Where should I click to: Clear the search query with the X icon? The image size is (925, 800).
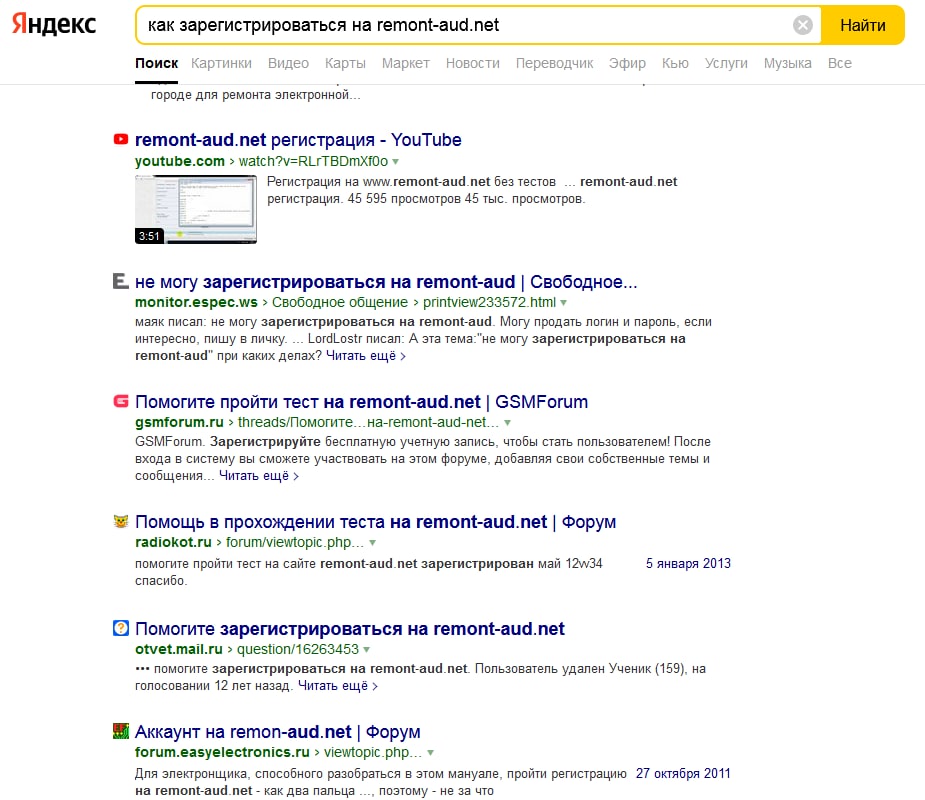coord(802,25)
